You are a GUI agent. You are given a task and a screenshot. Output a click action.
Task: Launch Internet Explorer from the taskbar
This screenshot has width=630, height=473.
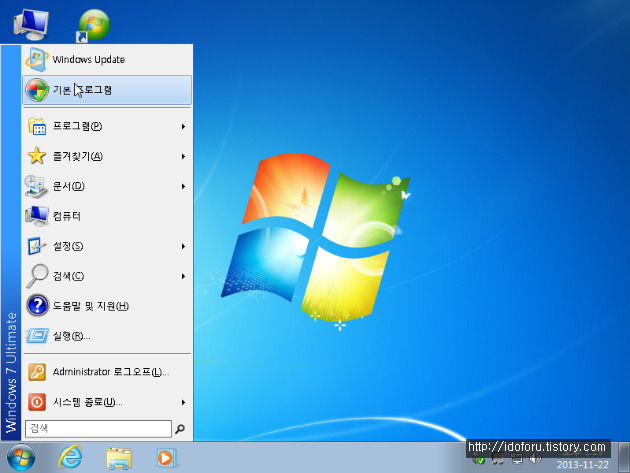(x=71, y=457)
